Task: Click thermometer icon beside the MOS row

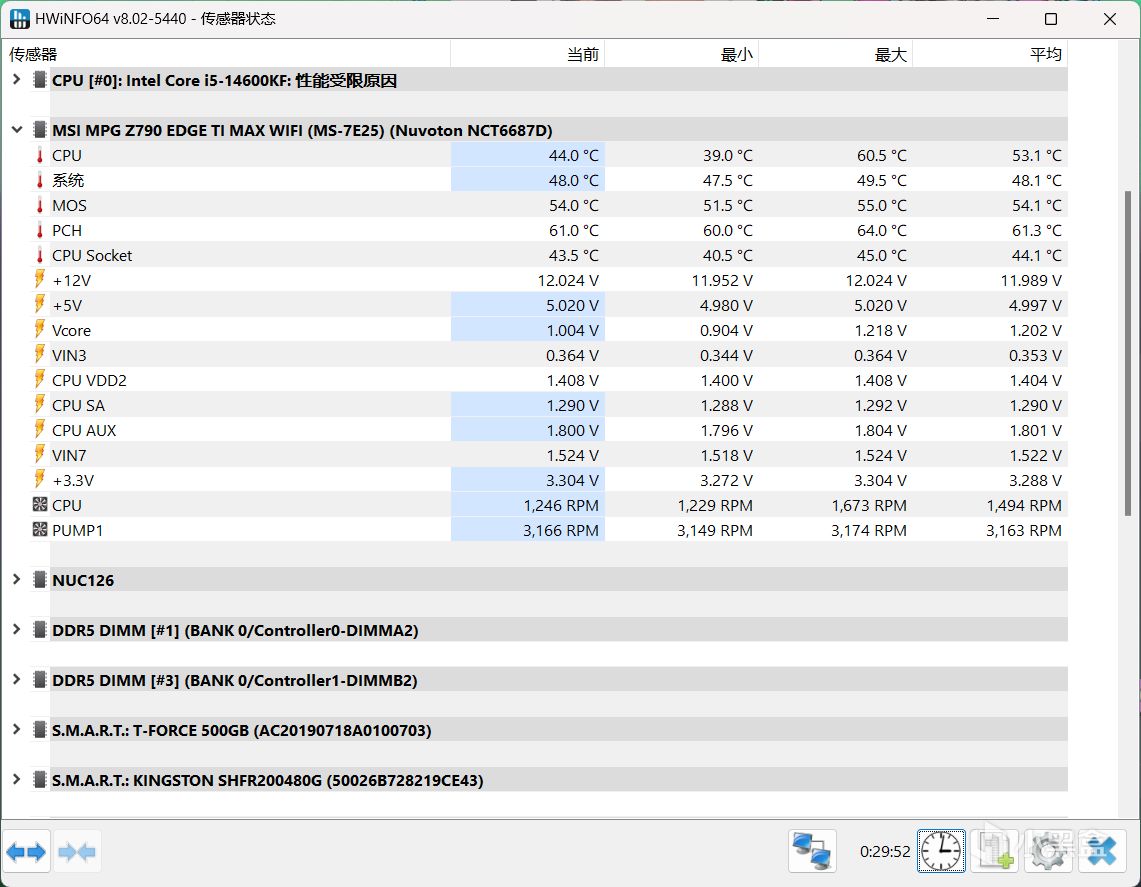Action: coord(40,205)
